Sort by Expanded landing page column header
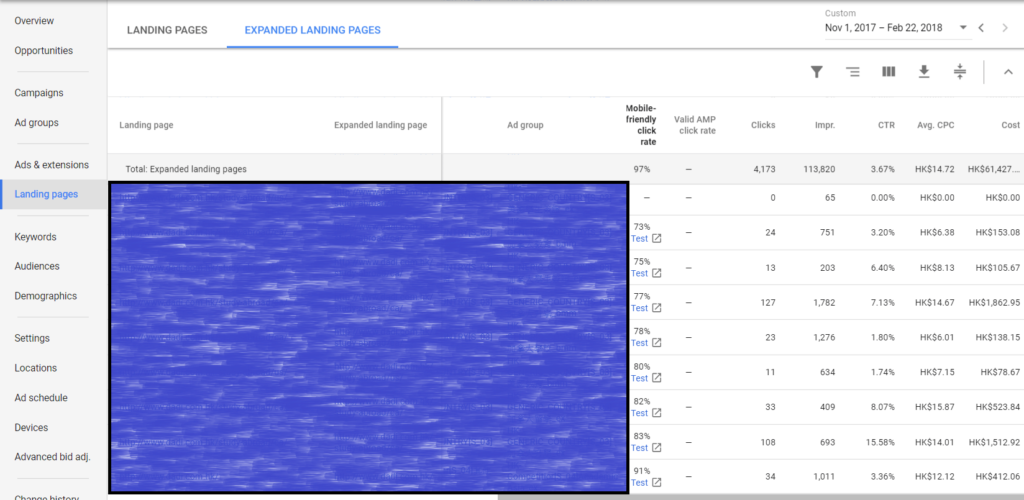Viewport: 1024px width, 500px height. point(380,125)
